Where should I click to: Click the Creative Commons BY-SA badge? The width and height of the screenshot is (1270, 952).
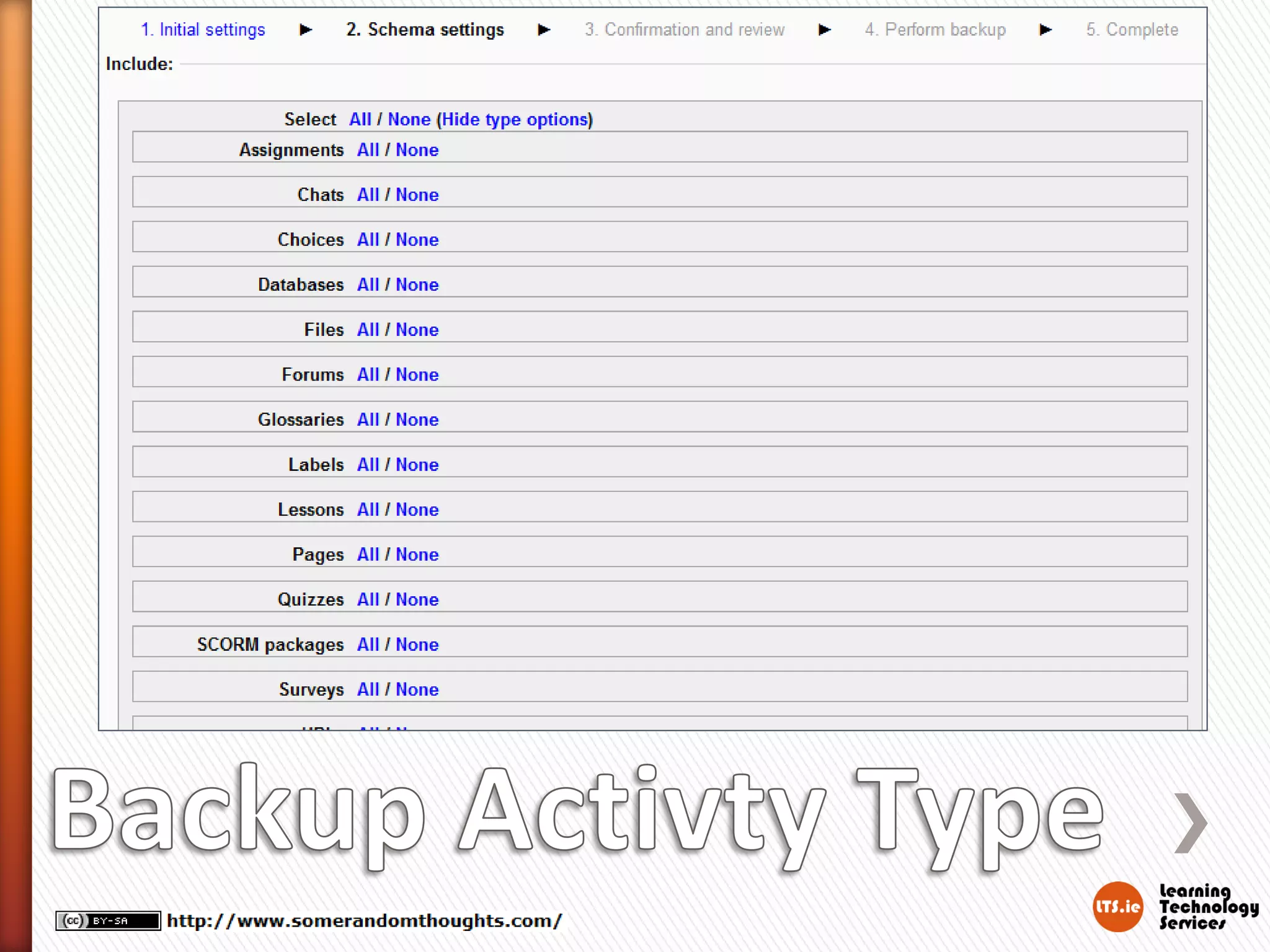click(108, 920)
